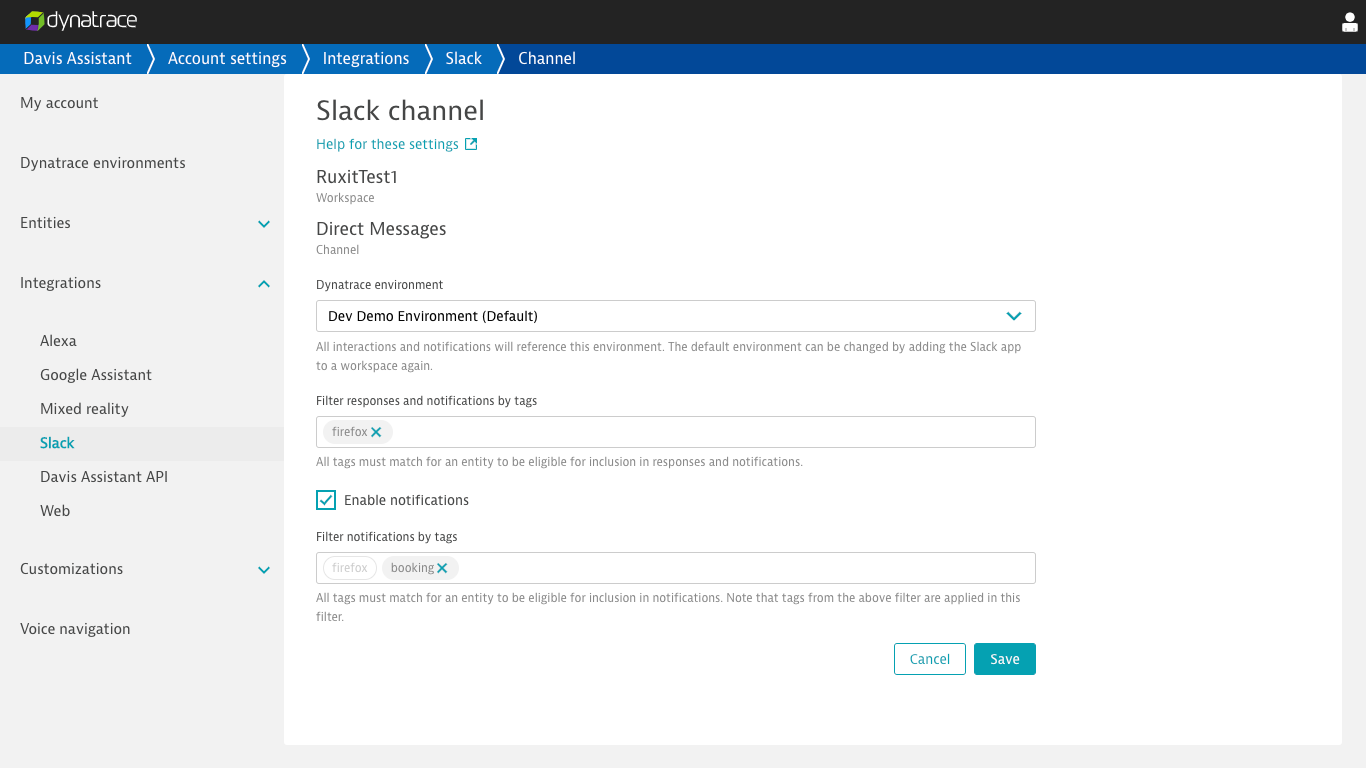Expand the Entities sidebar section
Viewport: 1366px width, 768px height.
(x=264, y=223)
